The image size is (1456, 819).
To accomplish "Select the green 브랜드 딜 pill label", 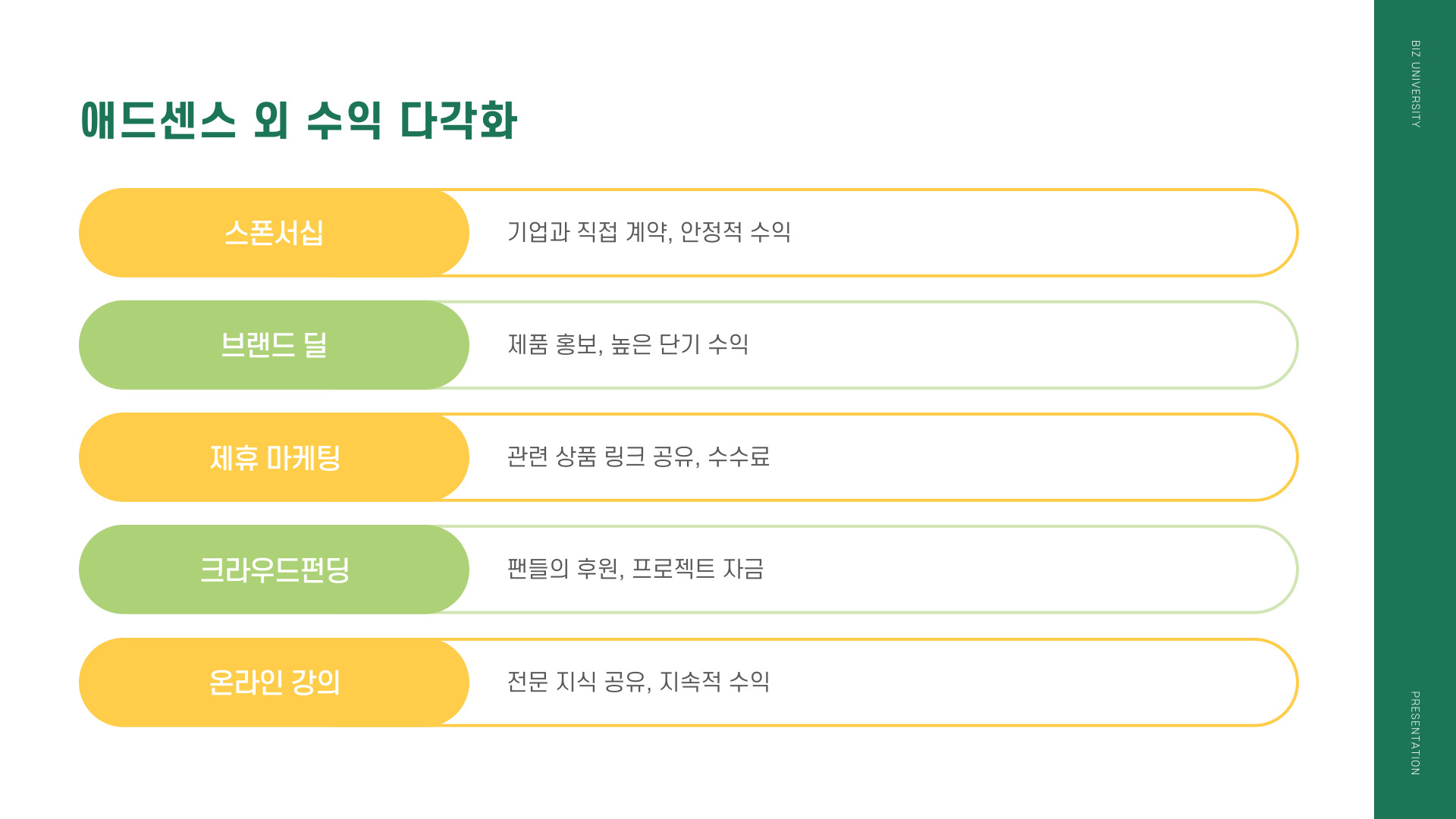I will coord(274,345).
